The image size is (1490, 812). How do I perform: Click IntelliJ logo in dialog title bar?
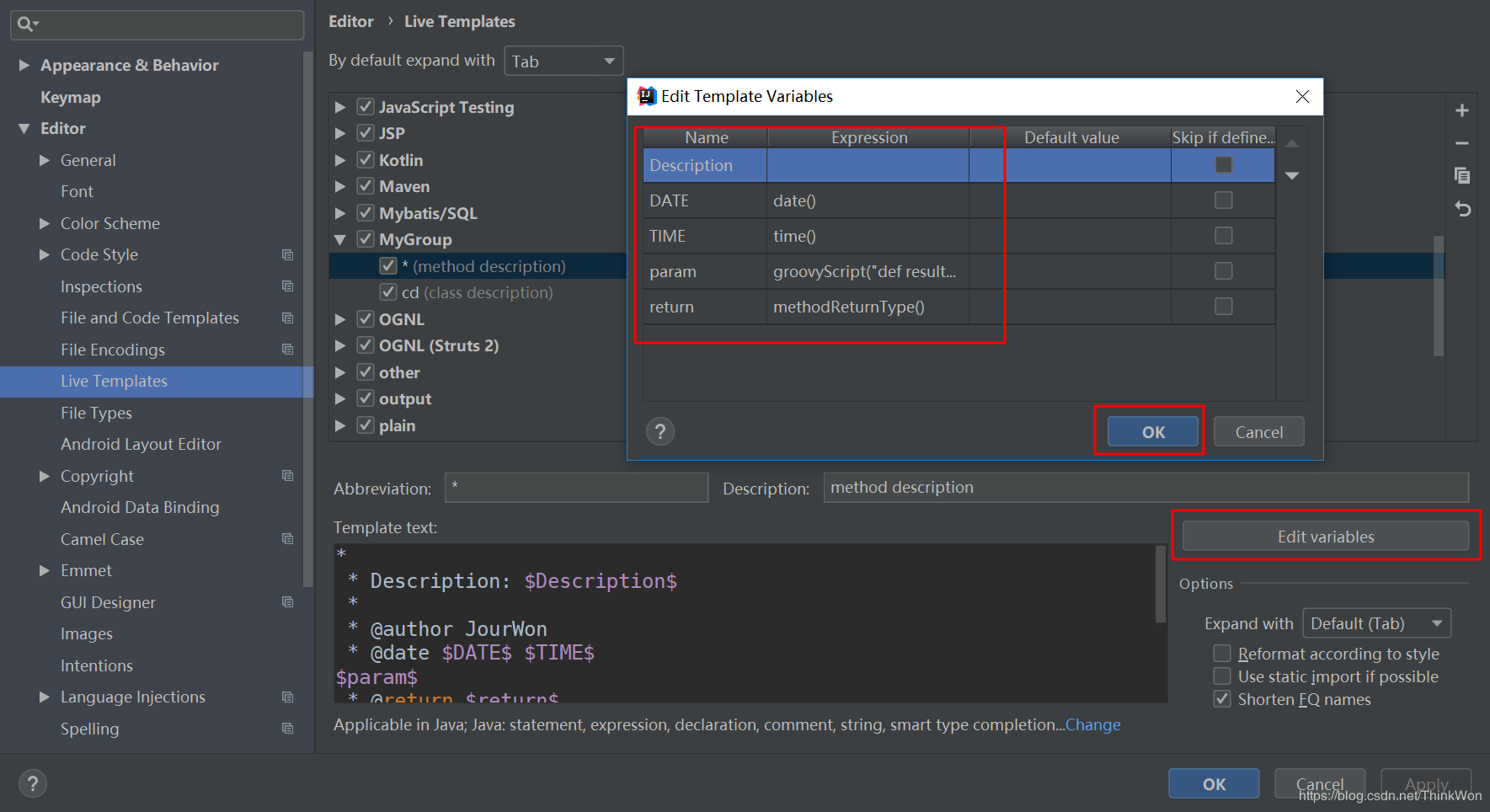(646, 96)
